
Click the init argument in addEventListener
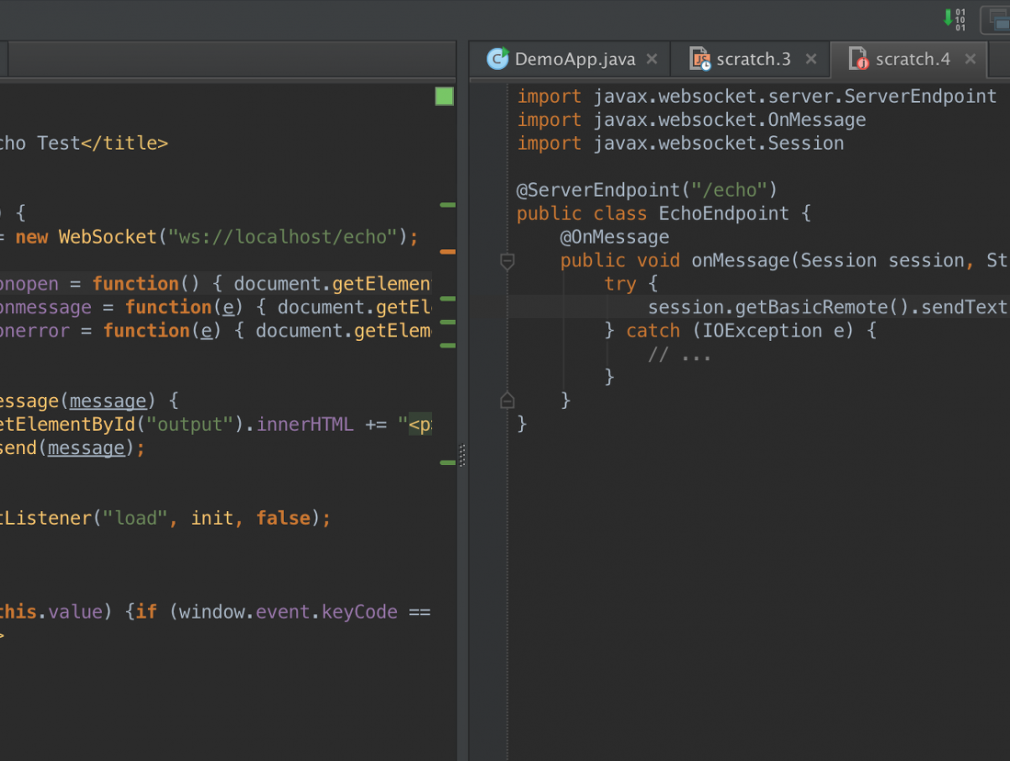tap(212, 518)
